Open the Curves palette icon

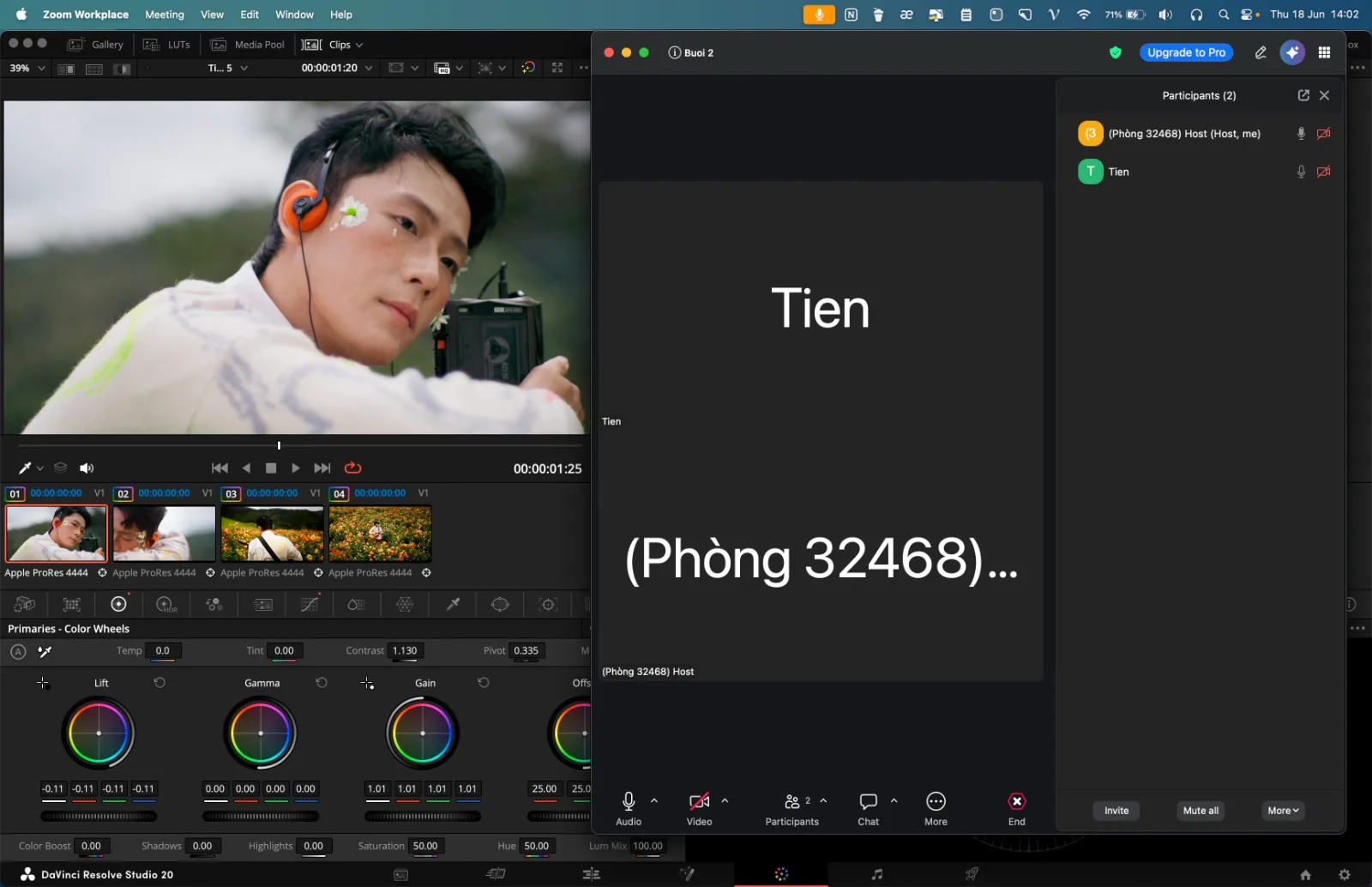tap(310, 604)
